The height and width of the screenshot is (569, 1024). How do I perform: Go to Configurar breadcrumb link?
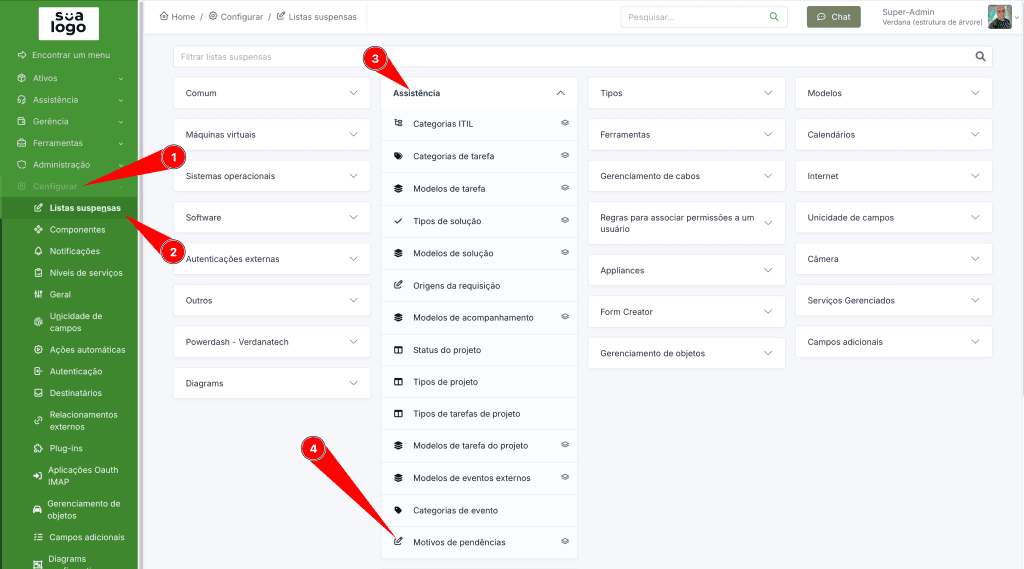236,16
